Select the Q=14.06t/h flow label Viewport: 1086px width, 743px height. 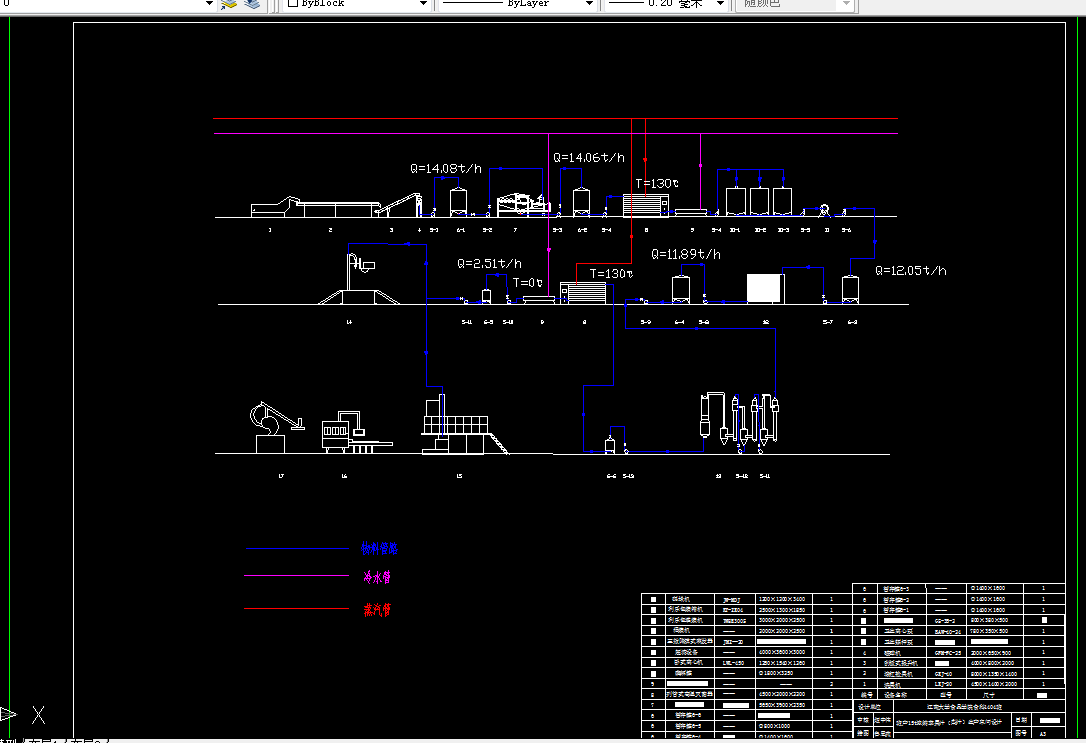[x=589, y=158]
